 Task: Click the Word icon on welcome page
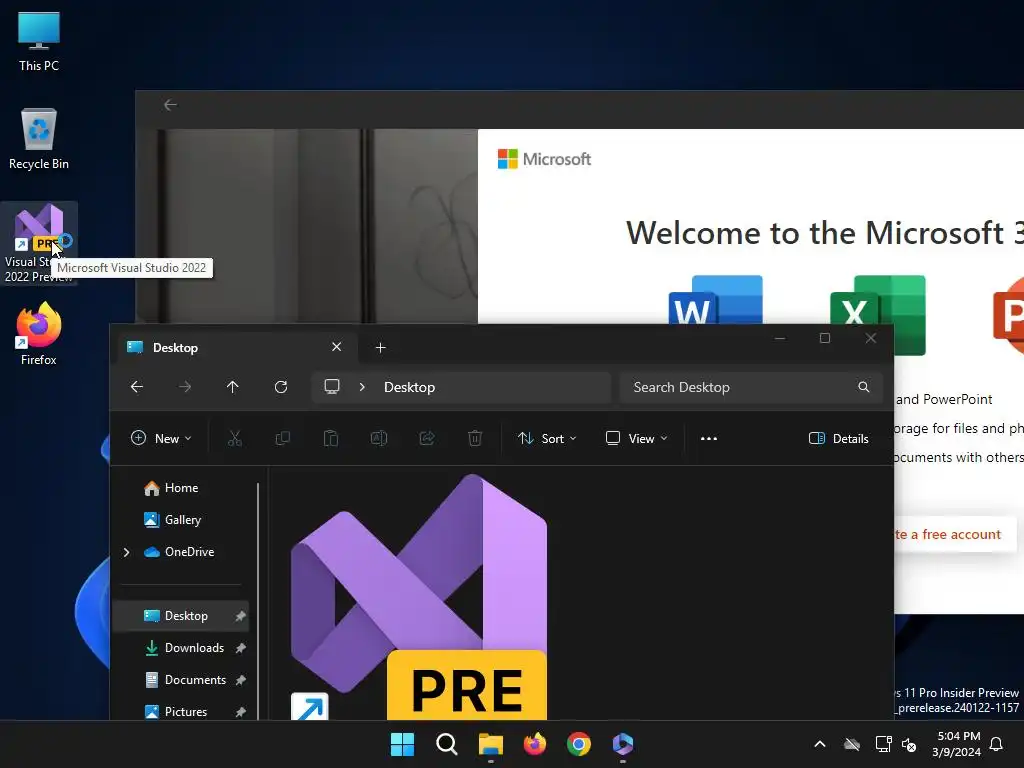[715, 300]
